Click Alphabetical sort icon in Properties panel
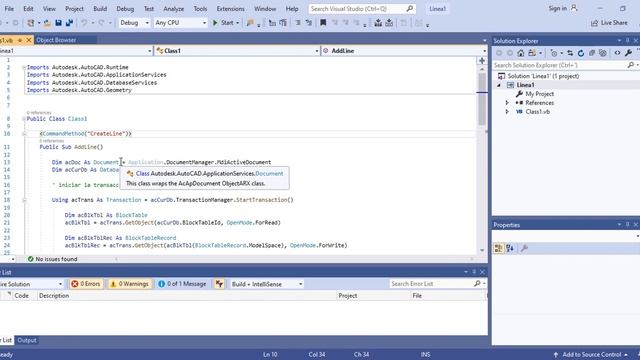The height and width of the screenshot is (360, 640). pos(510,248)
